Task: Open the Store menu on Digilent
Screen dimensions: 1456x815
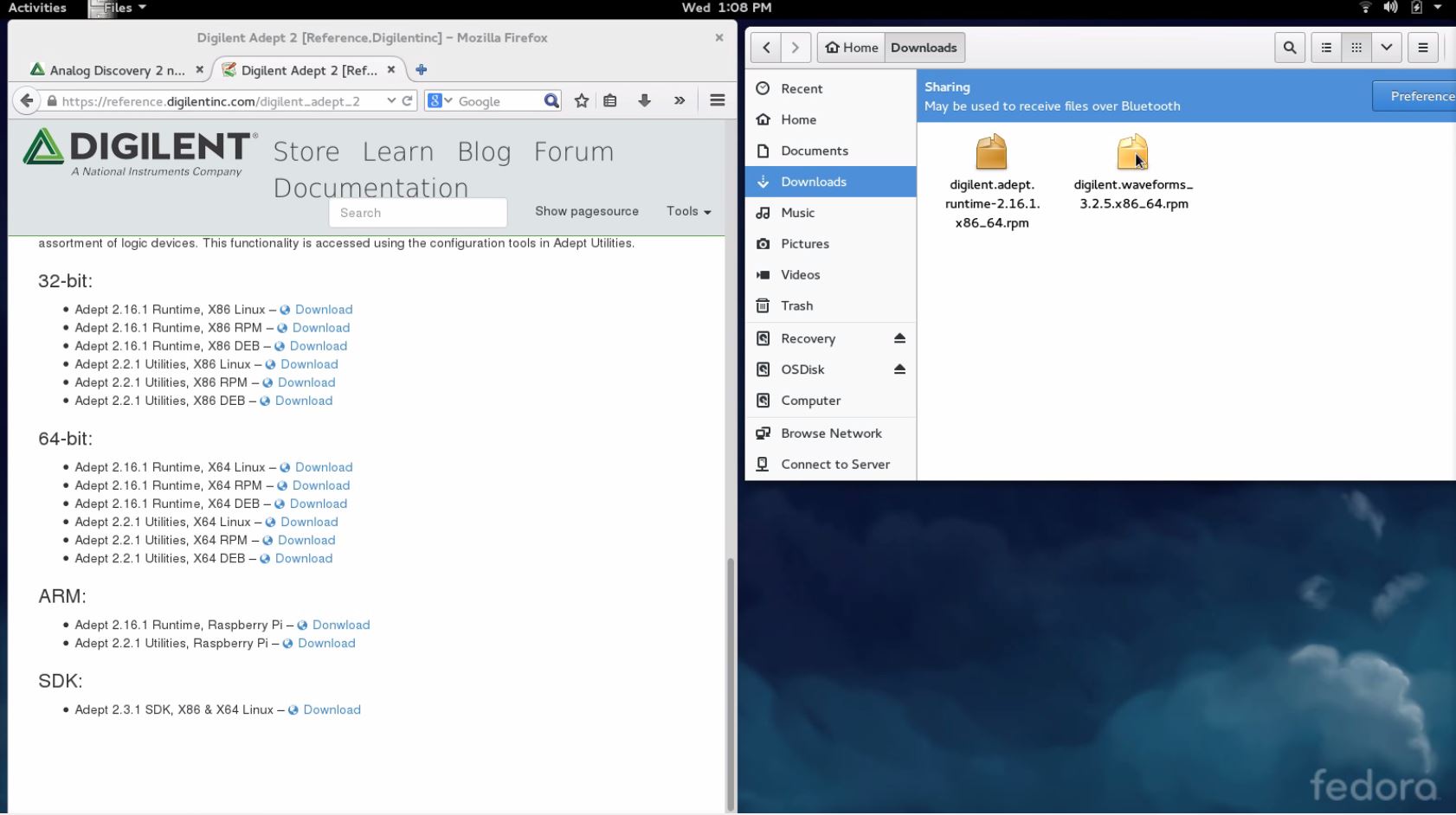Action: point(306,151)
